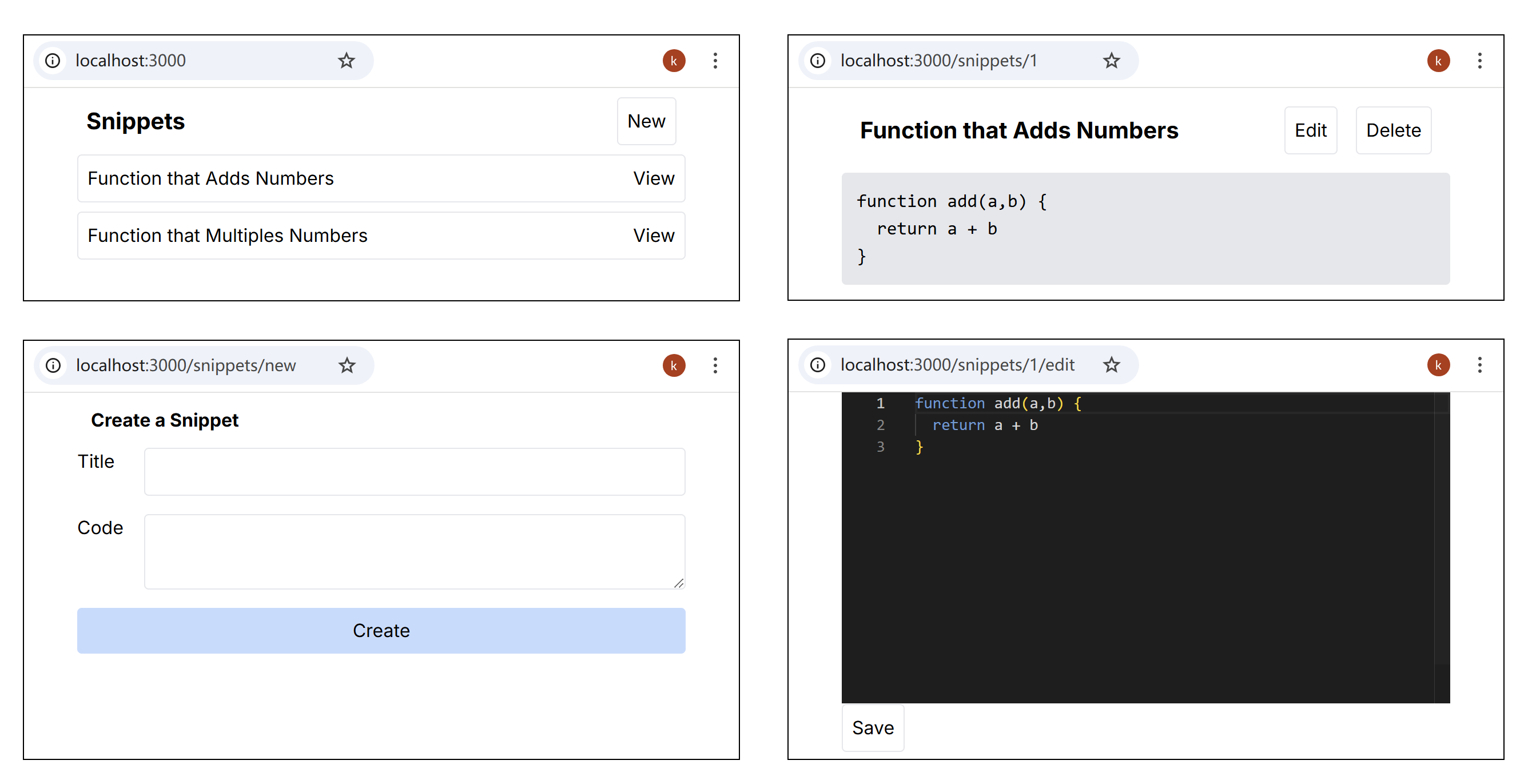This screenshot has height=784, width=1532.
Task: Click site info icon in localhost:3000 window
Action: pos(53,61)
